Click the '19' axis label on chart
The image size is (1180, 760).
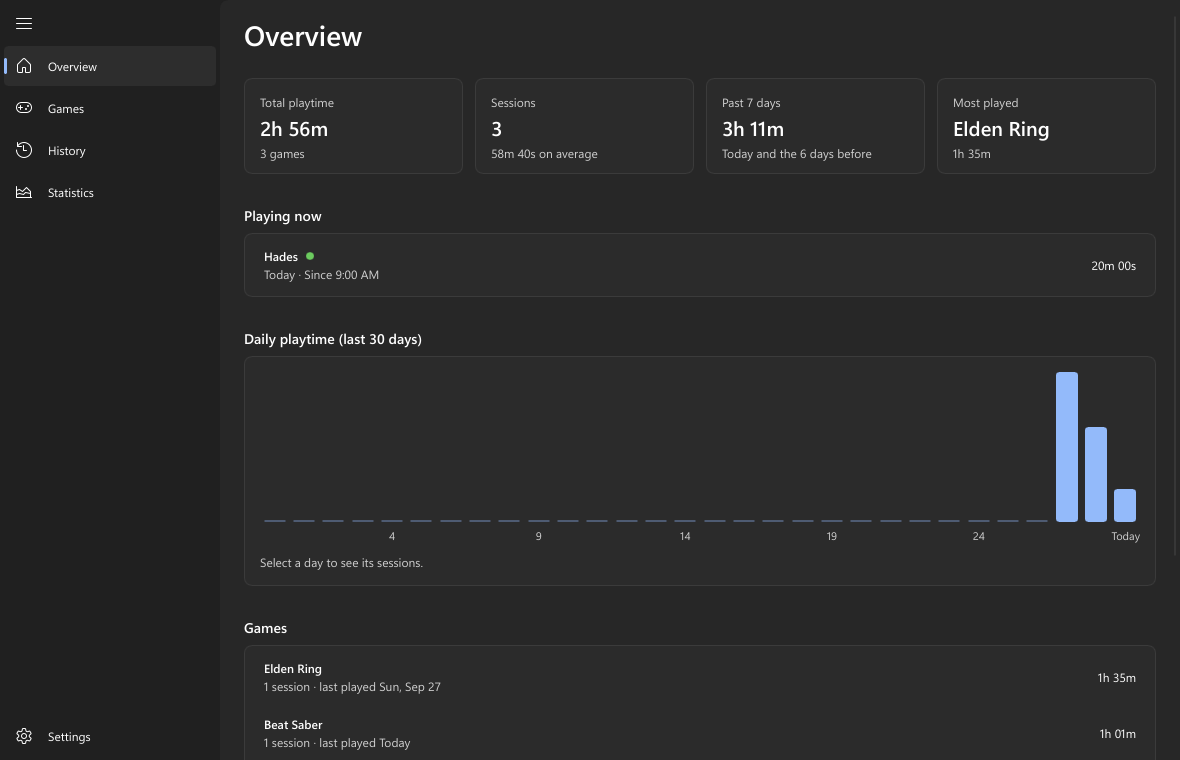coord(832,536)
